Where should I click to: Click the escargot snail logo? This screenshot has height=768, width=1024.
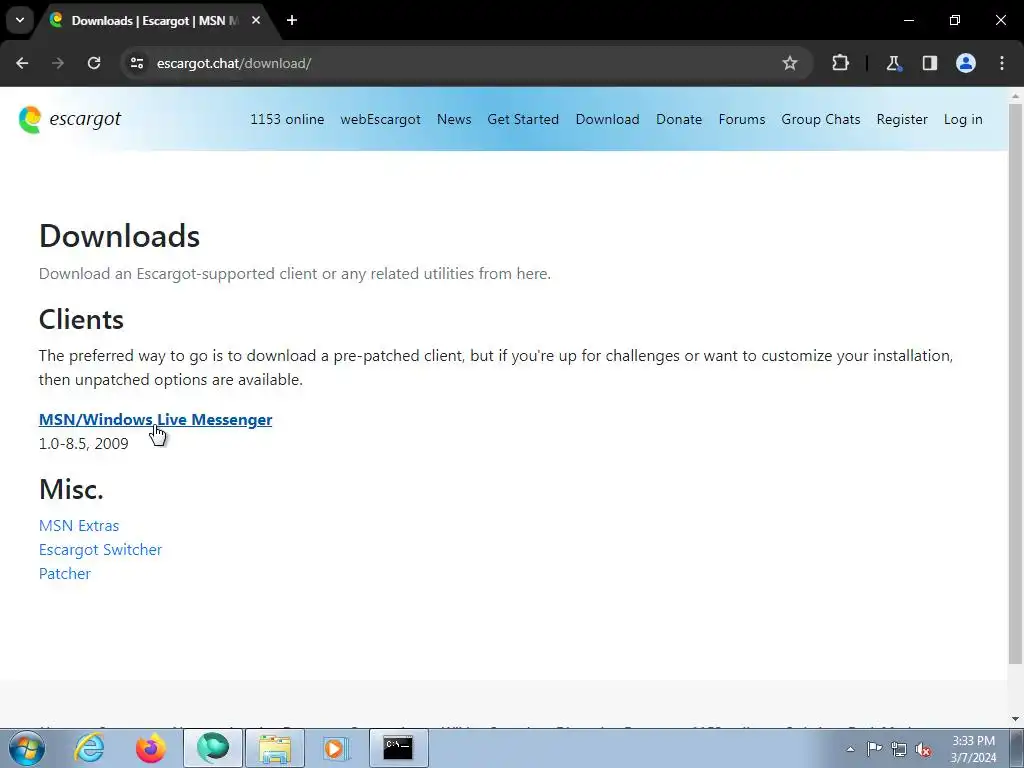click(x=30, y=120)
